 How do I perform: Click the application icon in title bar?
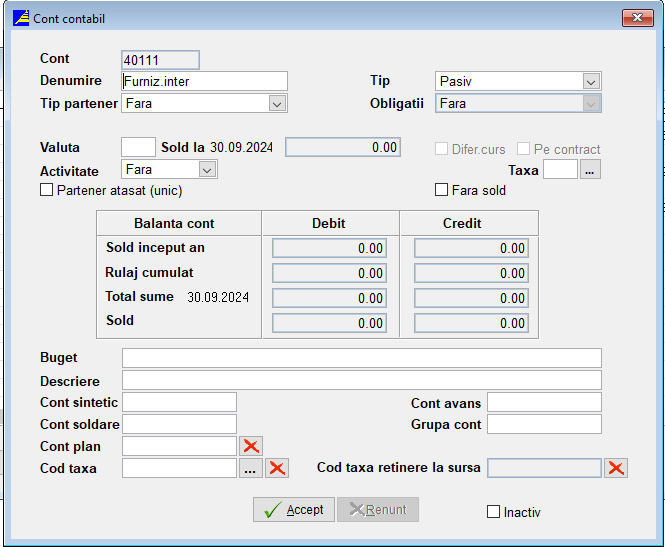tap(20, 18)
